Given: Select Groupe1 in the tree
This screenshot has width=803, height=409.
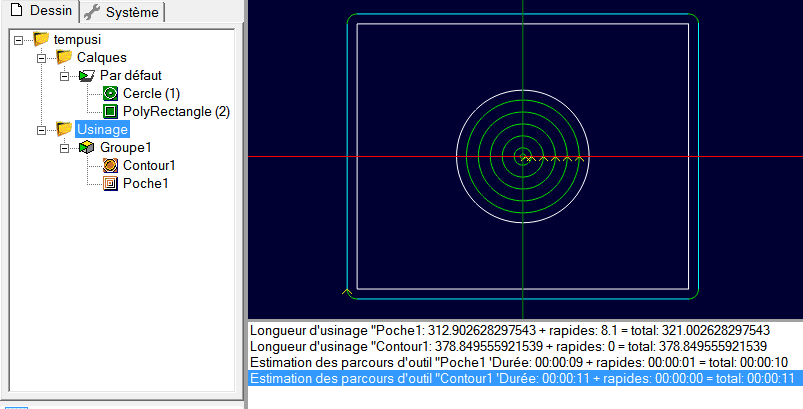Looking at the screenshot, I should point(126,147).
